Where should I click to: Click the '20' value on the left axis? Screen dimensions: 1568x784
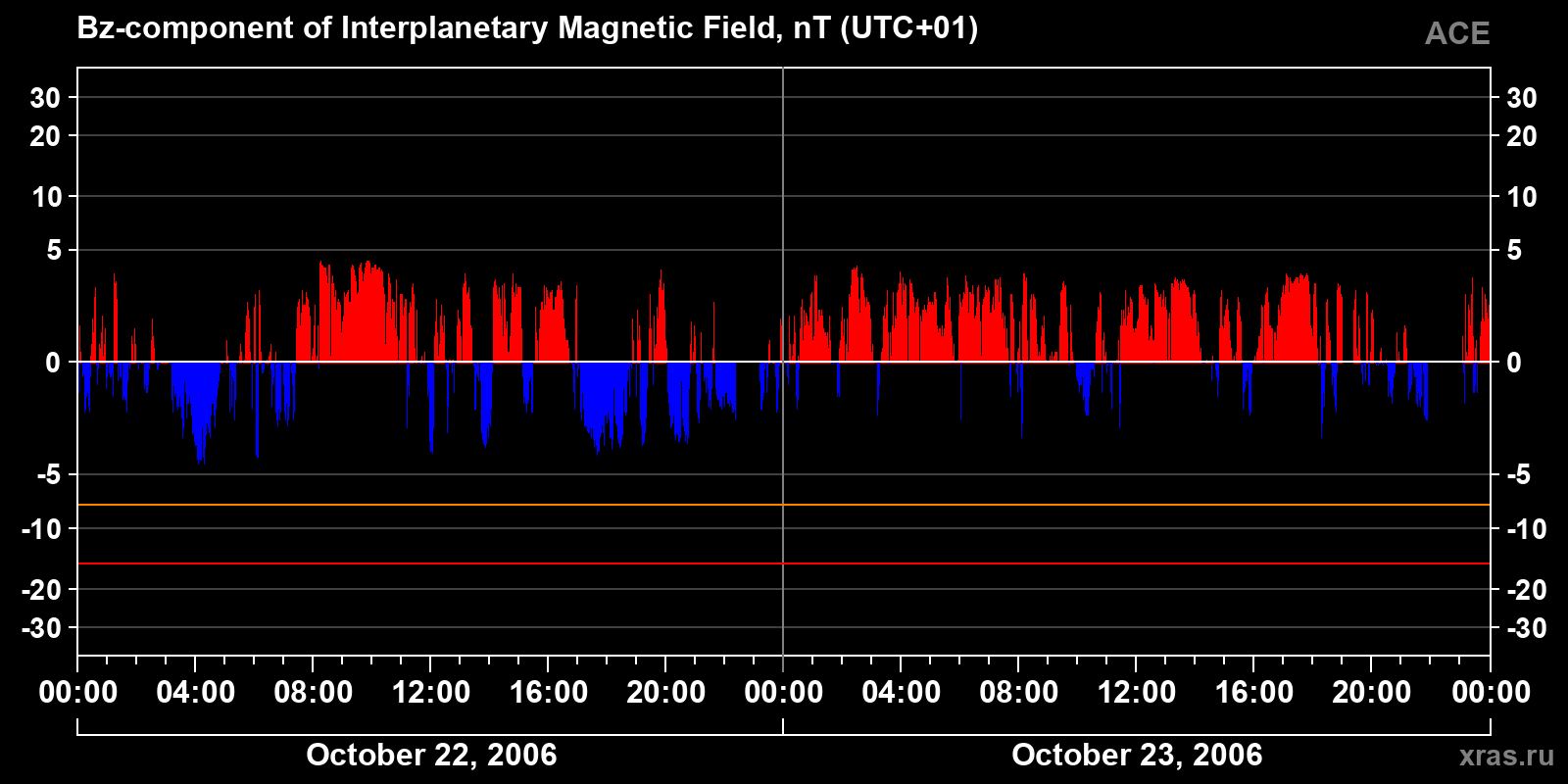click(x=45, y=136)
